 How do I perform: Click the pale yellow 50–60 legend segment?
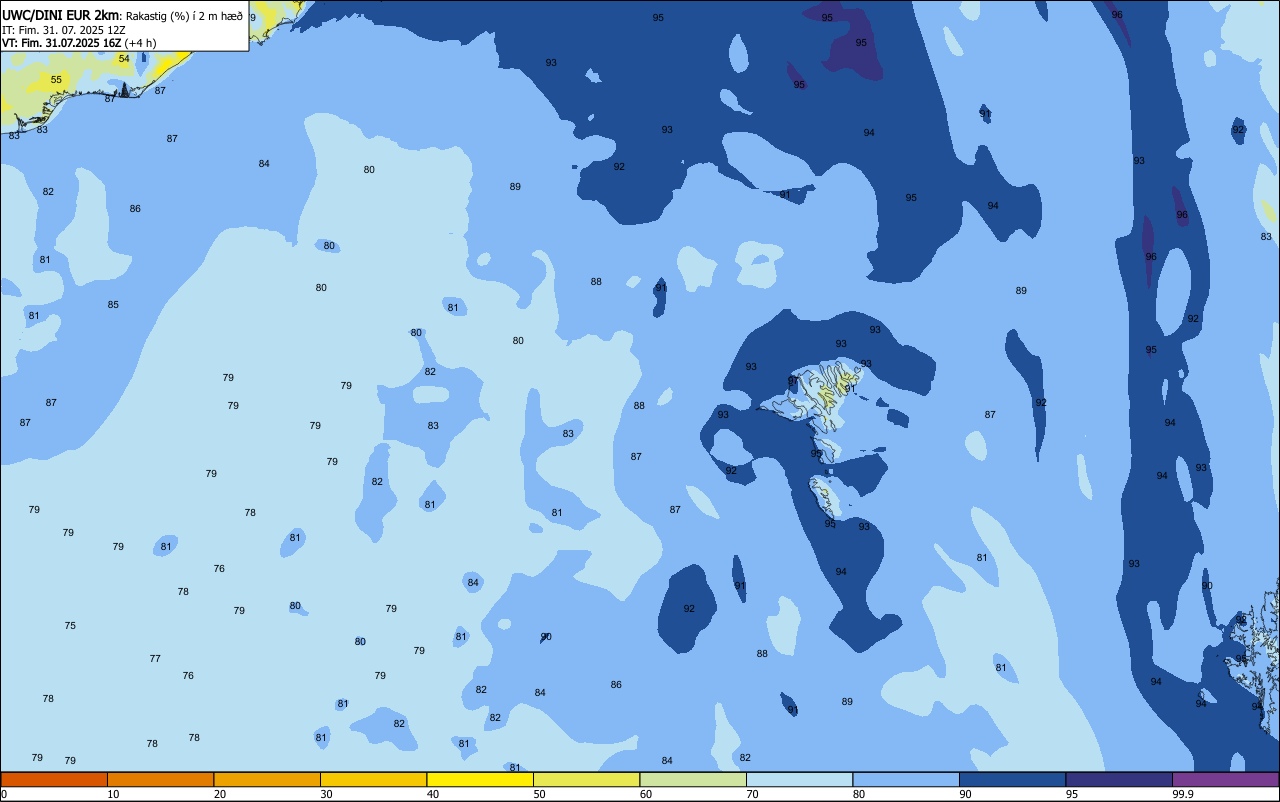[586, 779]
